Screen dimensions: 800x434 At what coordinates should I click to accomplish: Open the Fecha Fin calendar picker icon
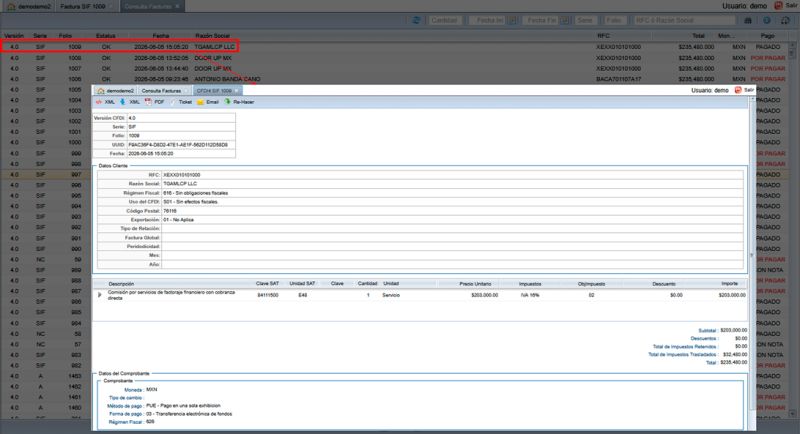(x=565, y=20)
